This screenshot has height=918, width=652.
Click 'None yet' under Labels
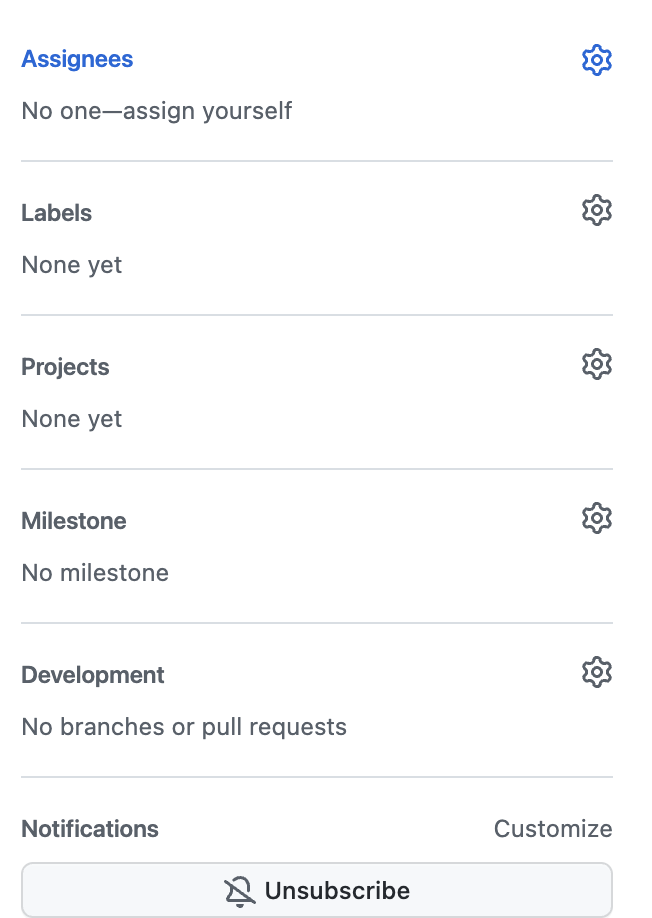click(x=72, y=265)
